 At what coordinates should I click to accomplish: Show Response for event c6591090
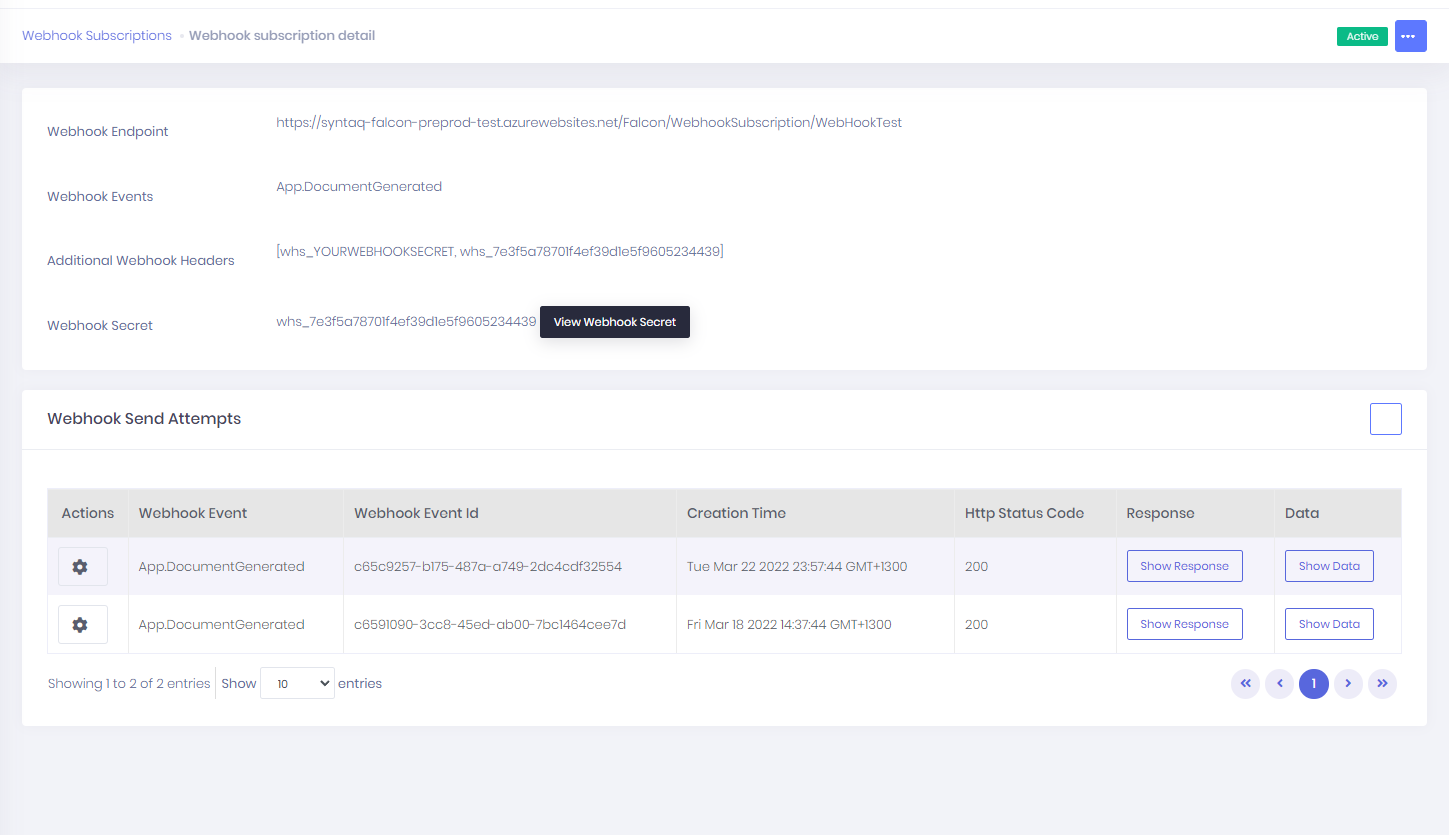click(x=1184, y=624)
